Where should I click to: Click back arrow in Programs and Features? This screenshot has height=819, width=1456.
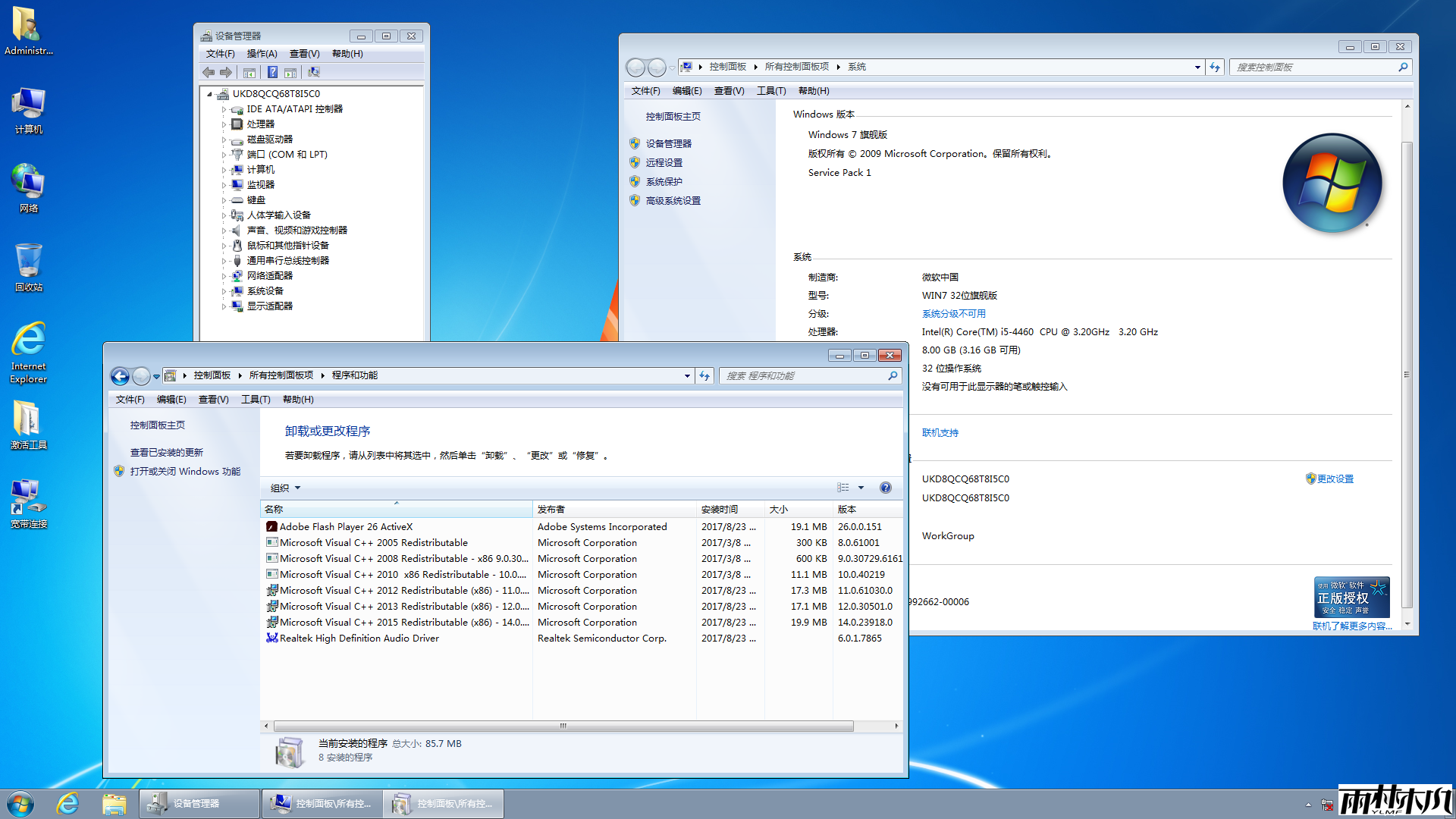click(x=120, y=376)
